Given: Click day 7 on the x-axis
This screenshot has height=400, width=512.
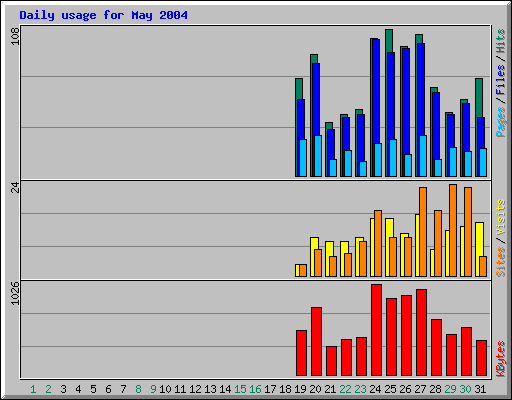Looking at the screenshot, I should coord(123,389).
